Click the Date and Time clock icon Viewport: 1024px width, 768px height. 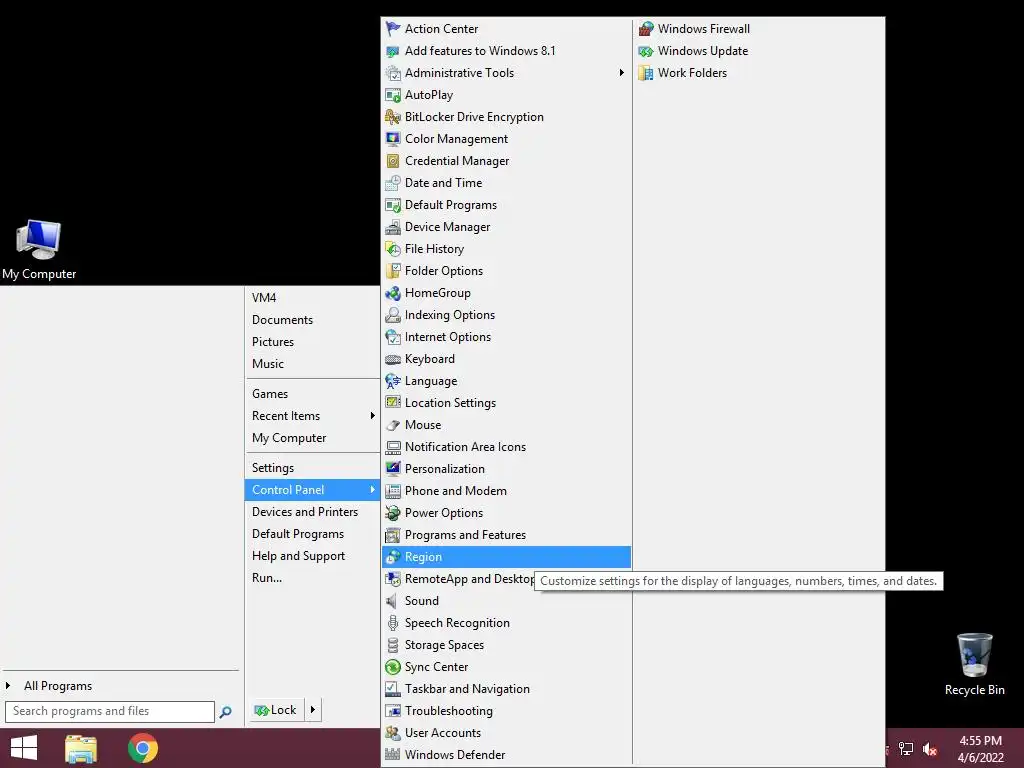click(392, 183)
